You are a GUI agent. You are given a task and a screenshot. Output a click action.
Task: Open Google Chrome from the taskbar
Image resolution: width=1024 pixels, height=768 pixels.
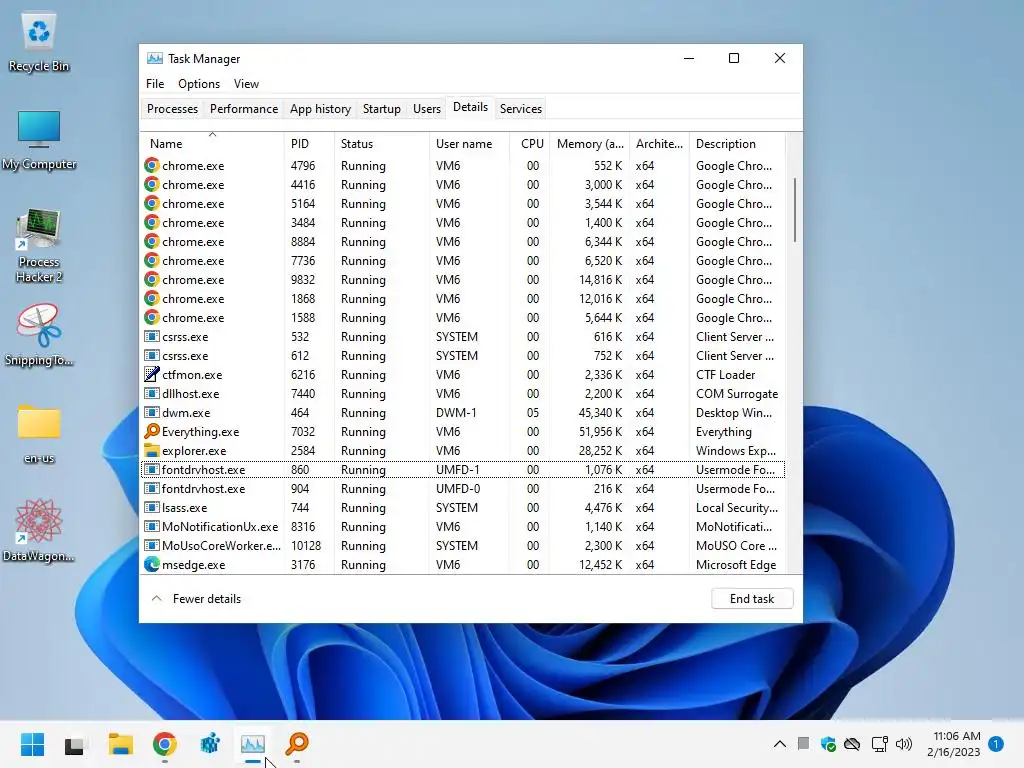165,743
